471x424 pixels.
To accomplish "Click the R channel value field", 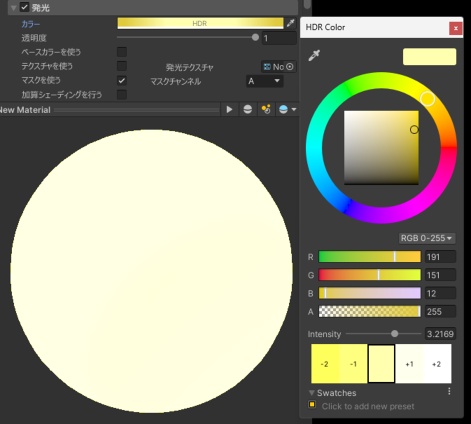I will point(440,257).
